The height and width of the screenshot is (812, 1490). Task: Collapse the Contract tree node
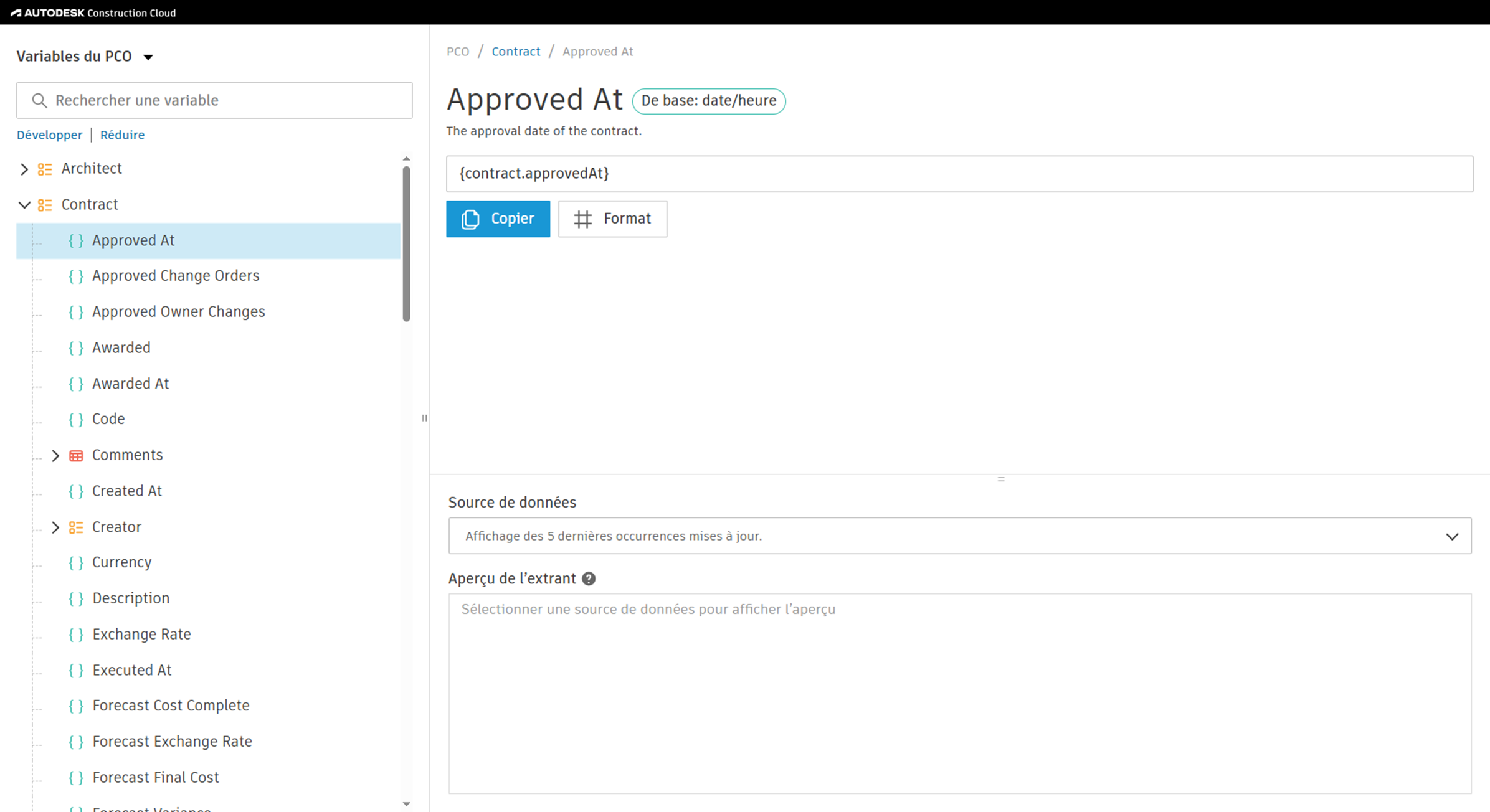pos(24,205)
